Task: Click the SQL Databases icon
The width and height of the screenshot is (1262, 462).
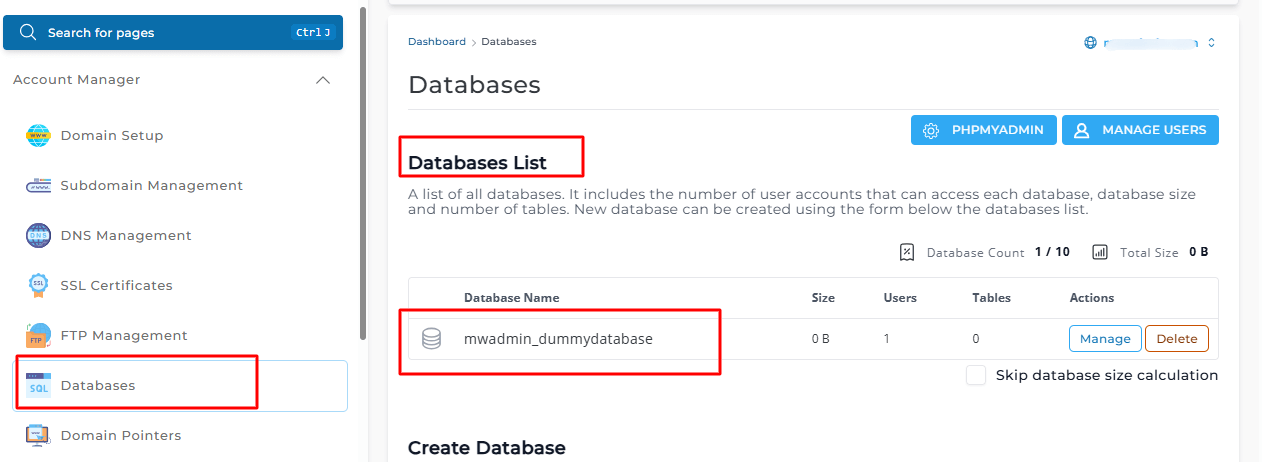Action: 38,386
